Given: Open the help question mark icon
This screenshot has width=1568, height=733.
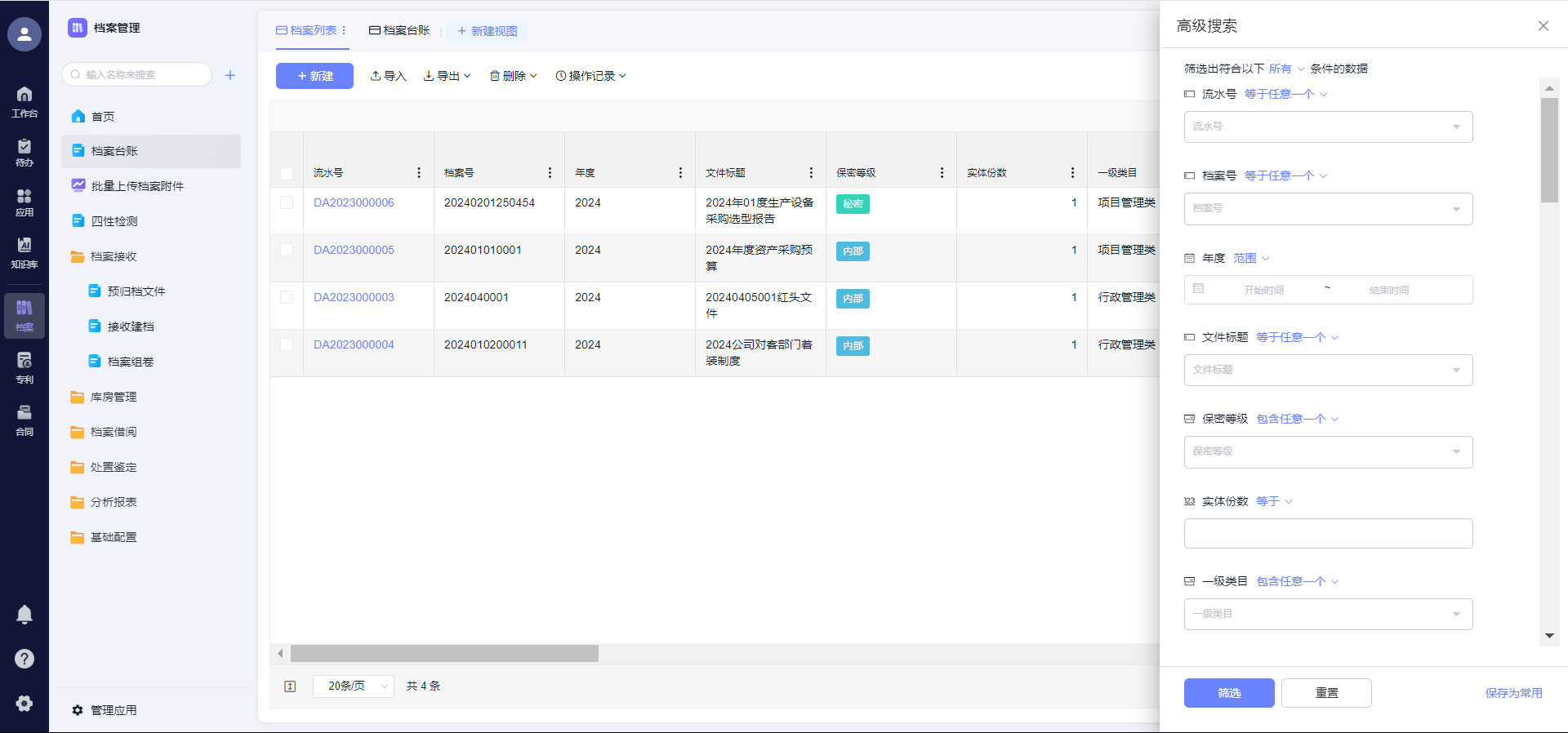Looking at the screenshot, I should [x=24, y=659].
